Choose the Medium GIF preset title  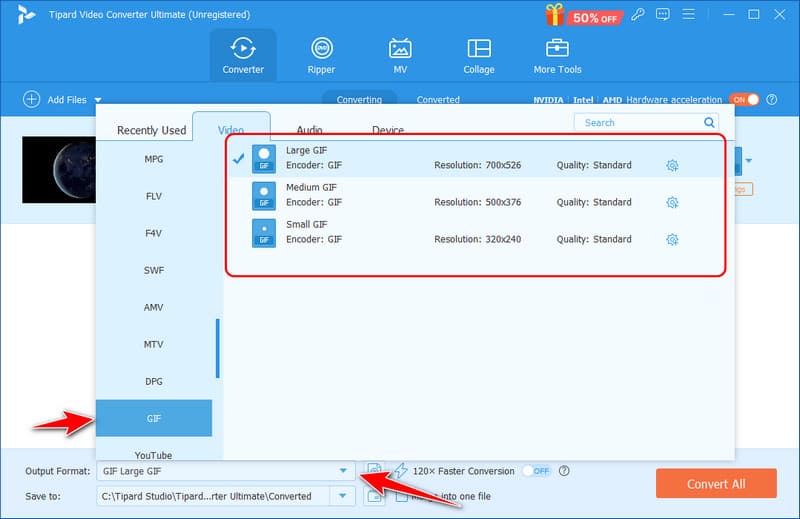[x=311, y=187]
